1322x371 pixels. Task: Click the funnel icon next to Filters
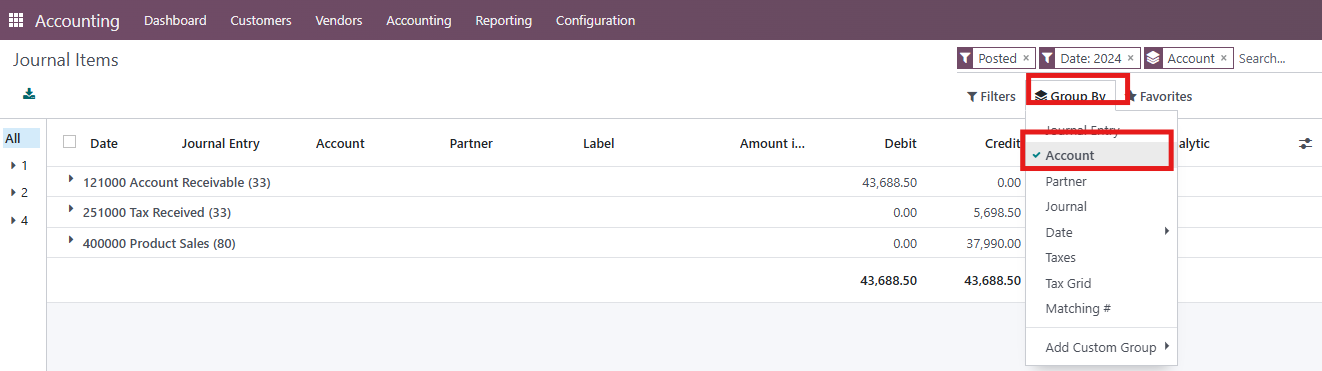(972, 97)
